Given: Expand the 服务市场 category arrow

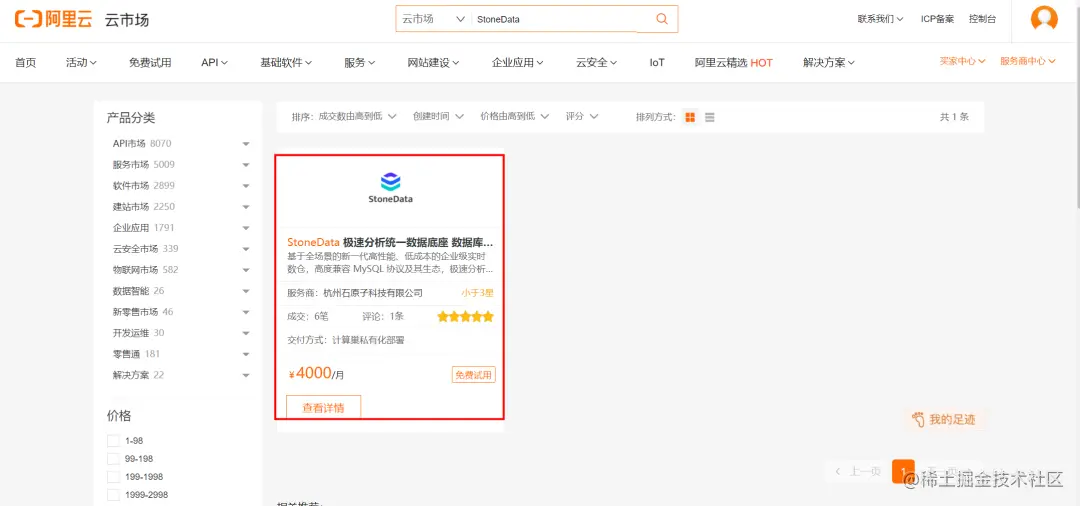Looking at the screenshot, I should coord(246,165).
